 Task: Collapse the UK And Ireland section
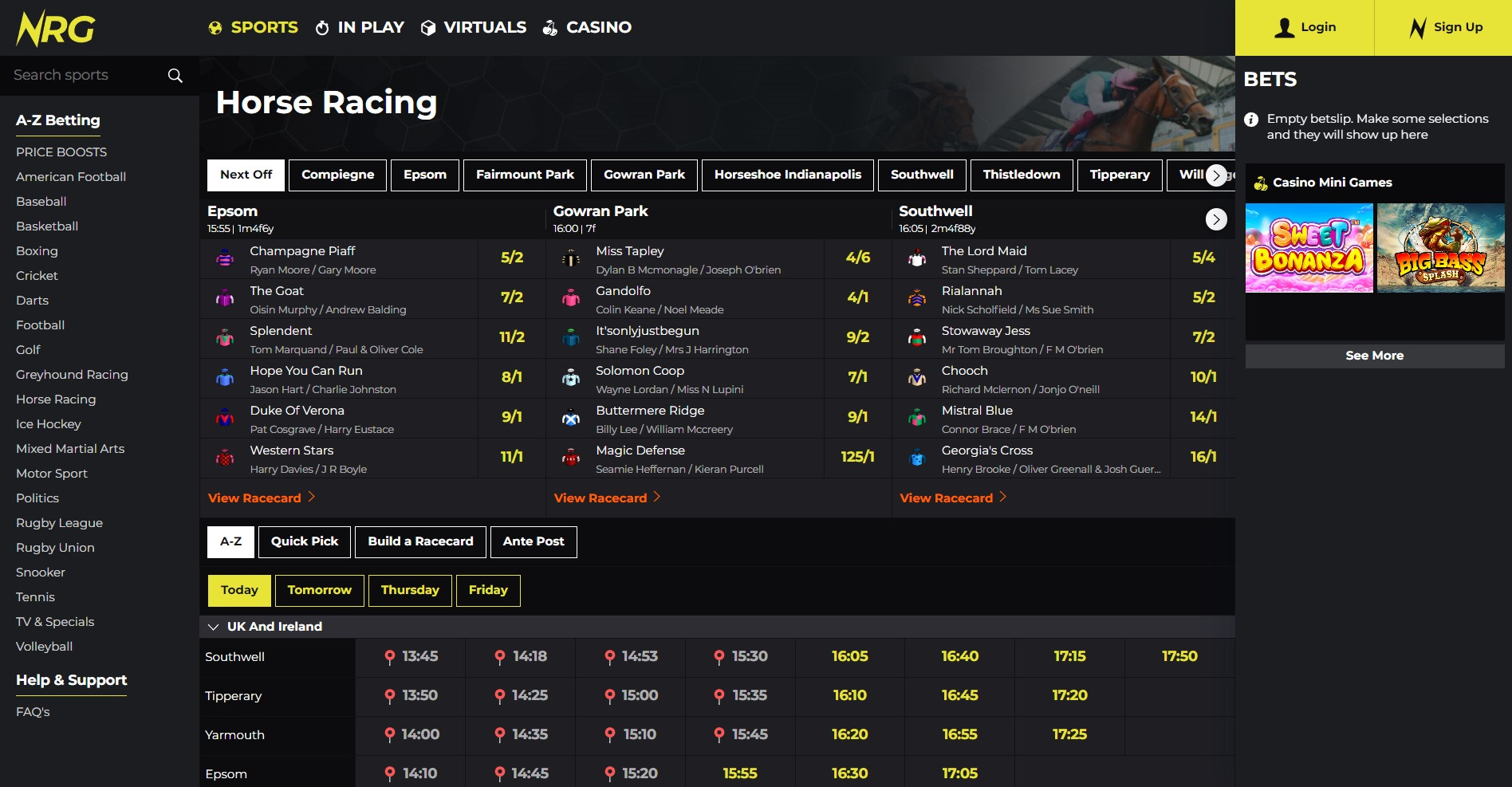pos(212,627)
